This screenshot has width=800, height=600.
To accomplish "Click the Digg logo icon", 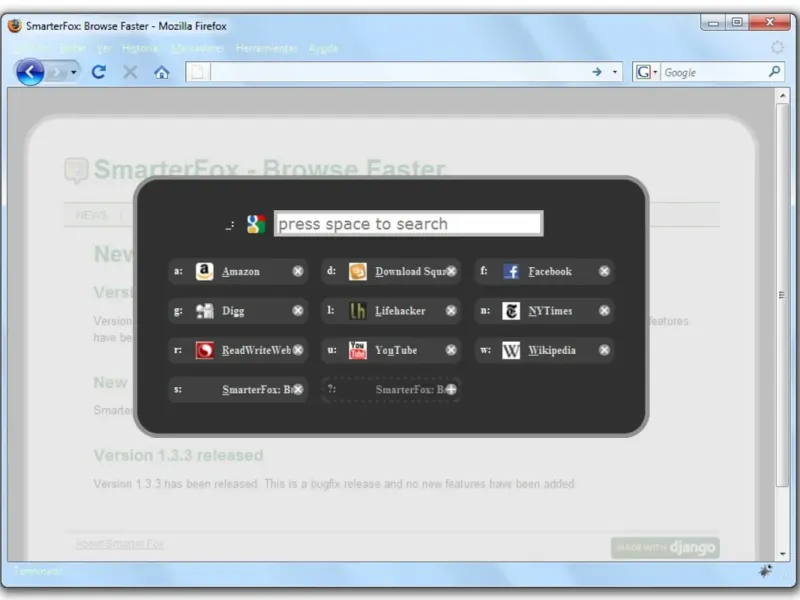I will point(205,311).
